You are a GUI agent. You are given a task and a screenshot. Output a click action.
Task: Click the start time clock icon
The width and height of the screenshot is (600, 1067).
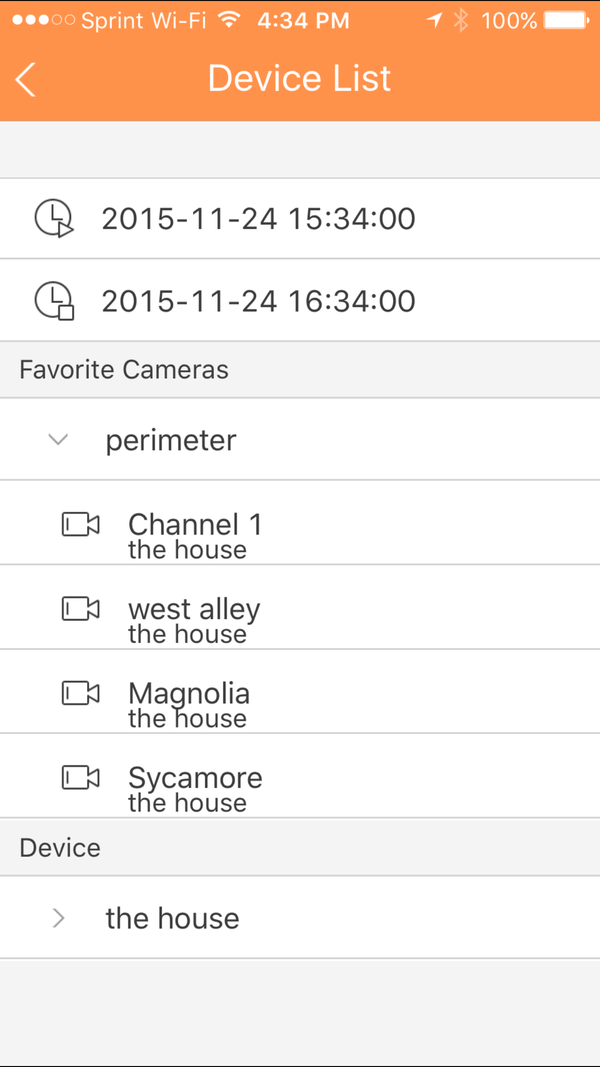(54, 218)
